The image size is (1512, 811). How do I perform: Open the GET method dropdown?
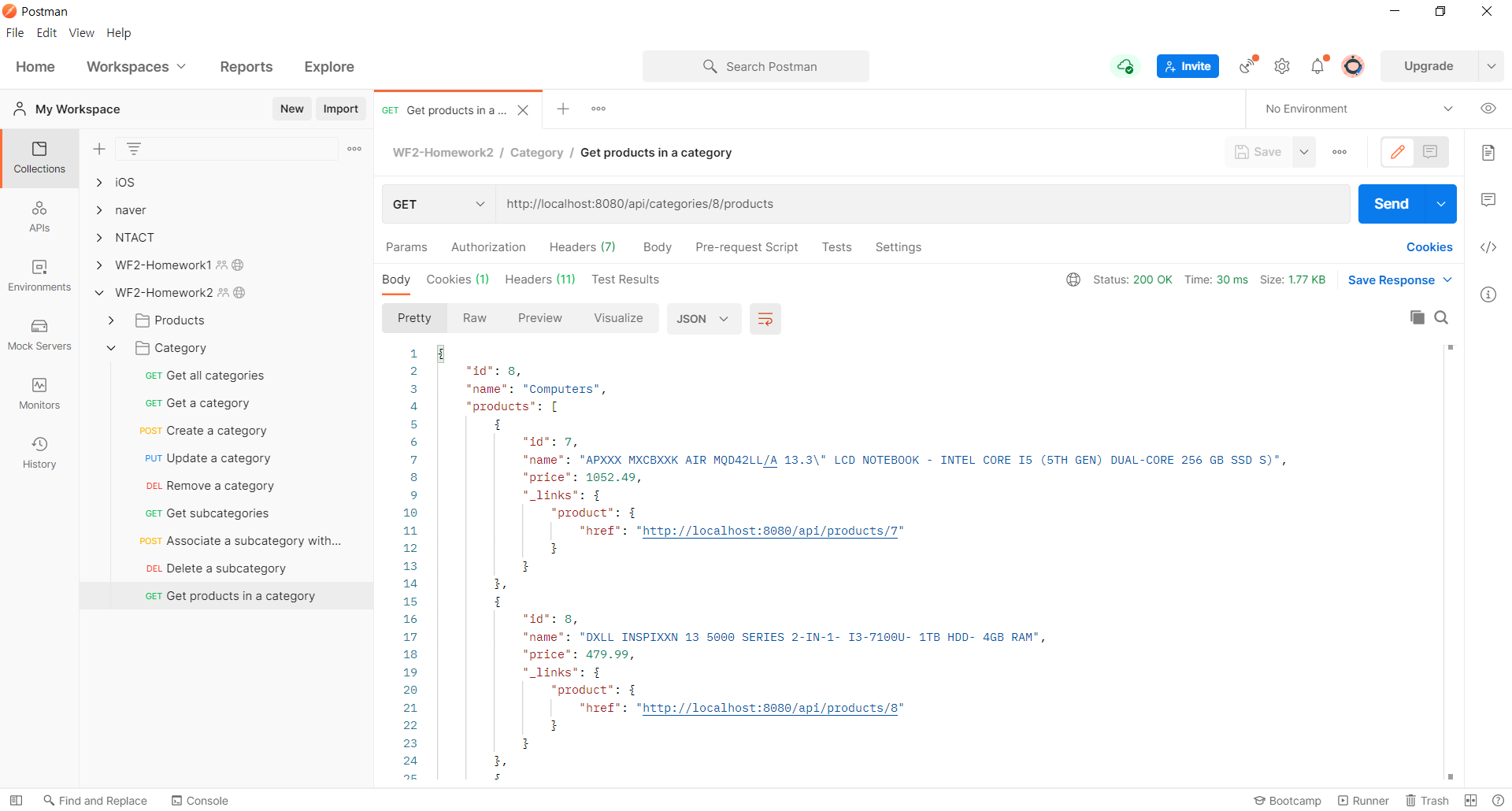pyautogui.click(x=439, y=204)
